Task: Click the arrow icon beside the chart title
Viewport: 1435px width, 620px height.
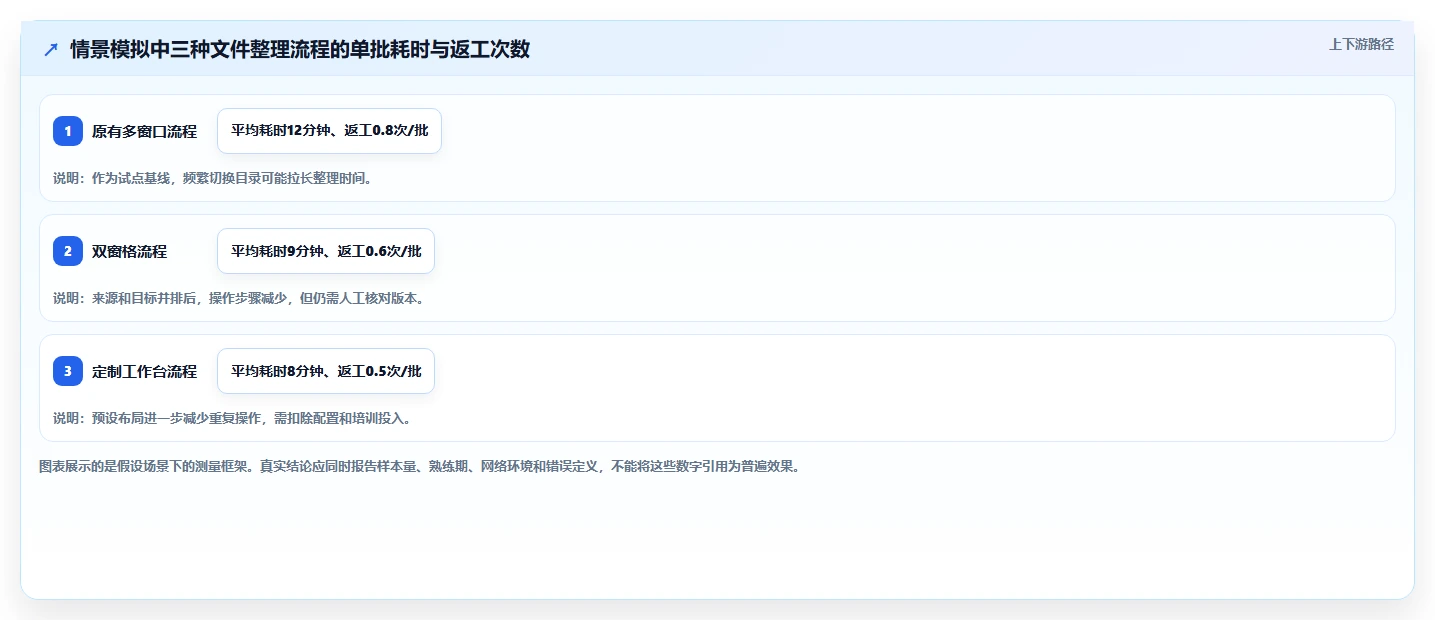Action: [x=51, y=49]
